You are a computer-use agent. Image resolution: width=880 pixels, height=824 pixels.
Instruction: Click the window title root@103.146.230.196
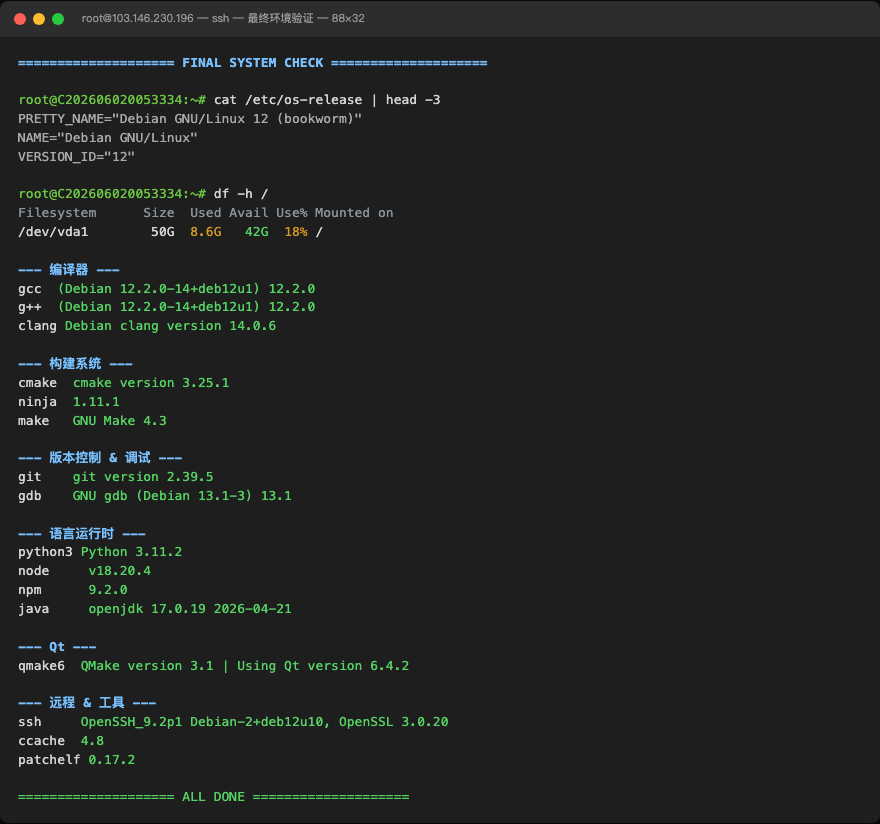tap(138, 19)
